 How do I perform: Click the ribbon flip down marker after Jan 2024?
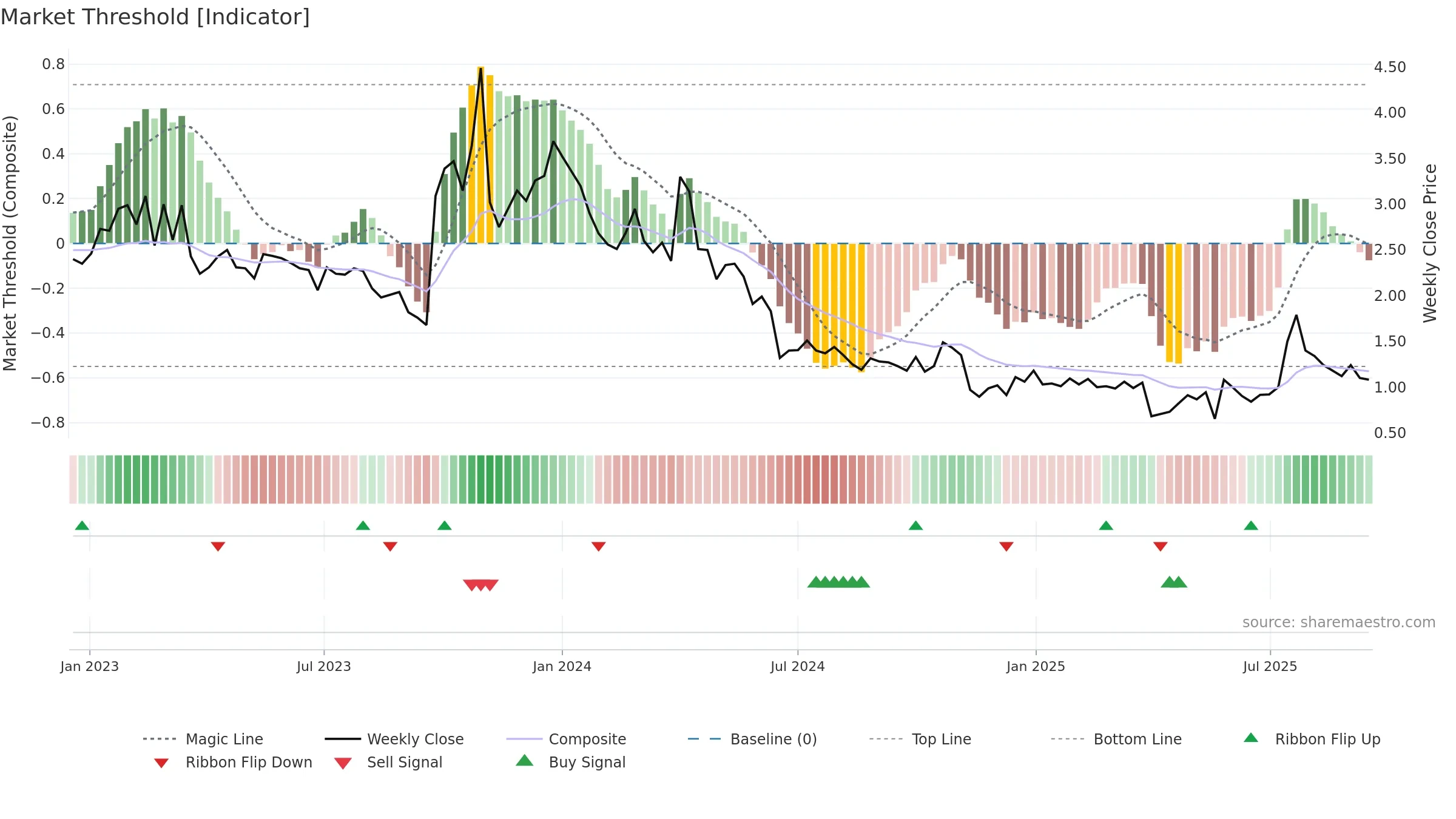tap(598, 547)
